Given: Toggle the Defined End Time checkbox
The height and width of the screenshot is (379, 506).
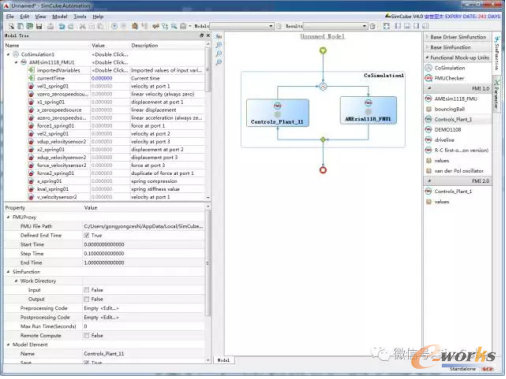Looking at the screenshot, I should [x=87, y=235].
